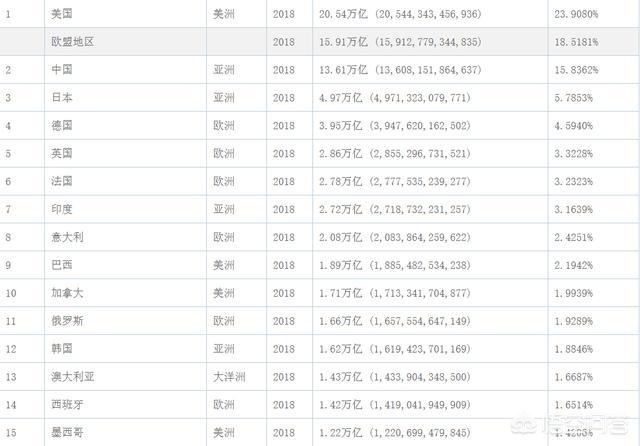Select the 澳大利亚 country entry
The image size is (640, 446).
[73, 377]
